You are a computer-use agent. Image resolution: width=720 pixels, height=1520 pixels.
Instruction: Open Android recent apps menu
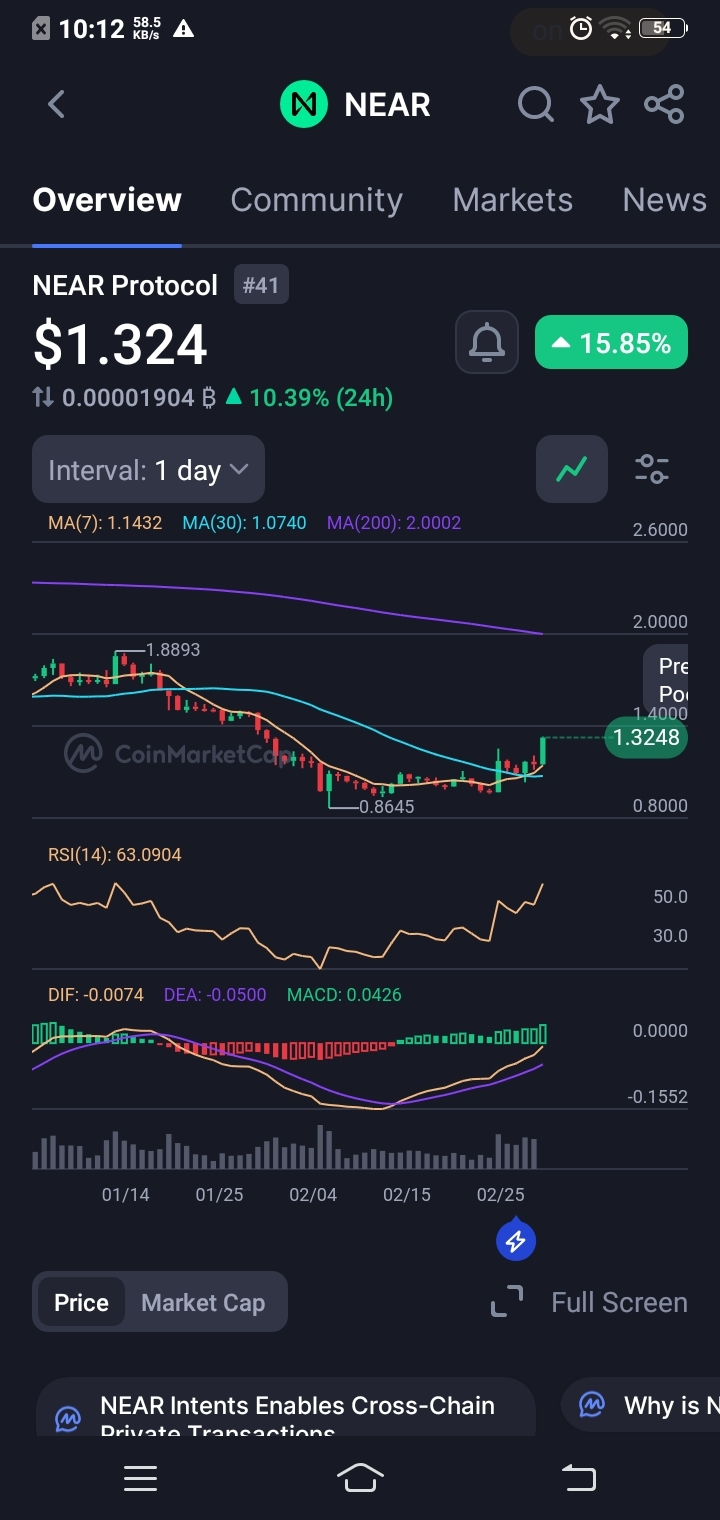(140, 1478)
